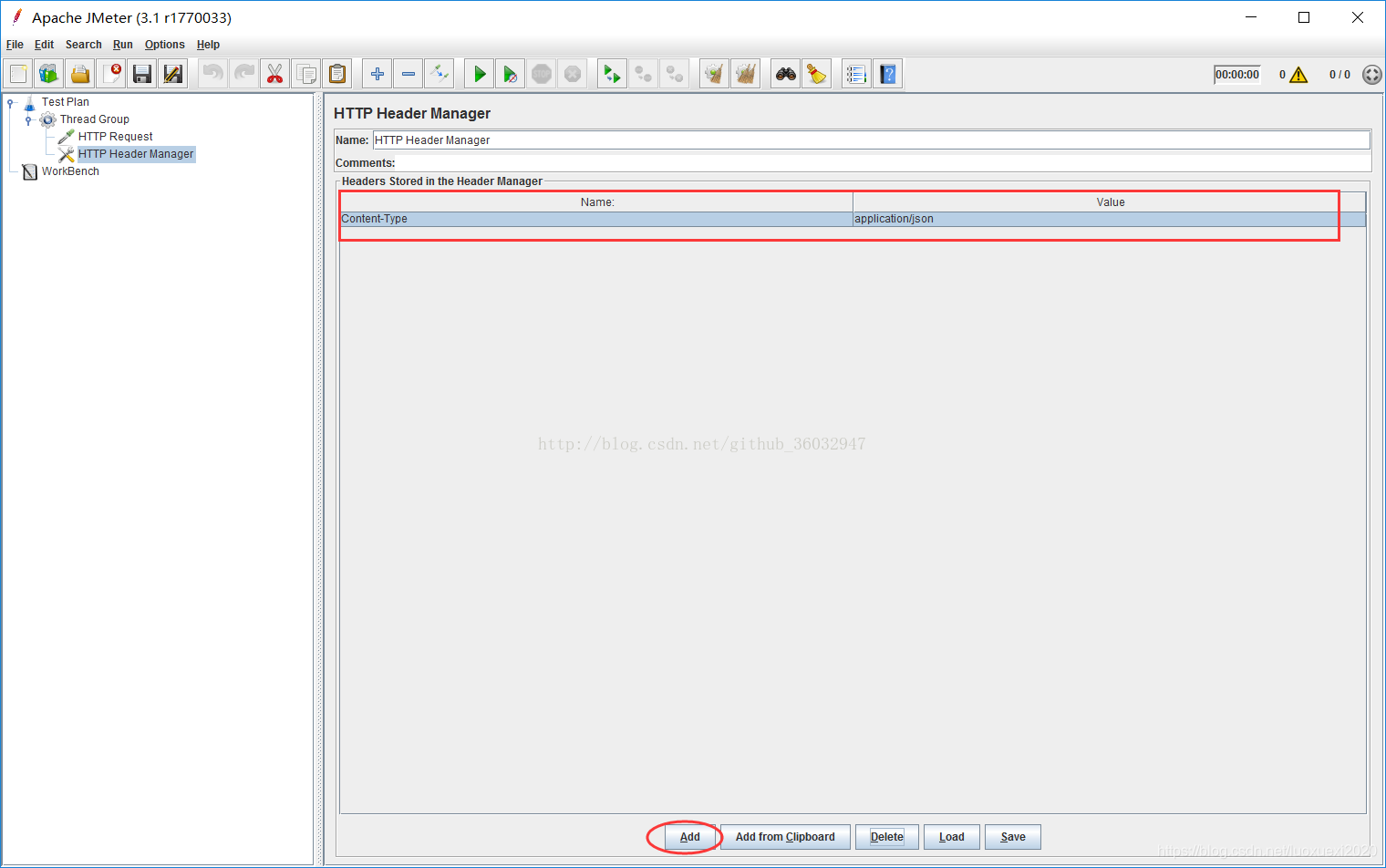This screenshot has height=868, width=1386.
Task: Click the Delete button
Action: [887, 837]
